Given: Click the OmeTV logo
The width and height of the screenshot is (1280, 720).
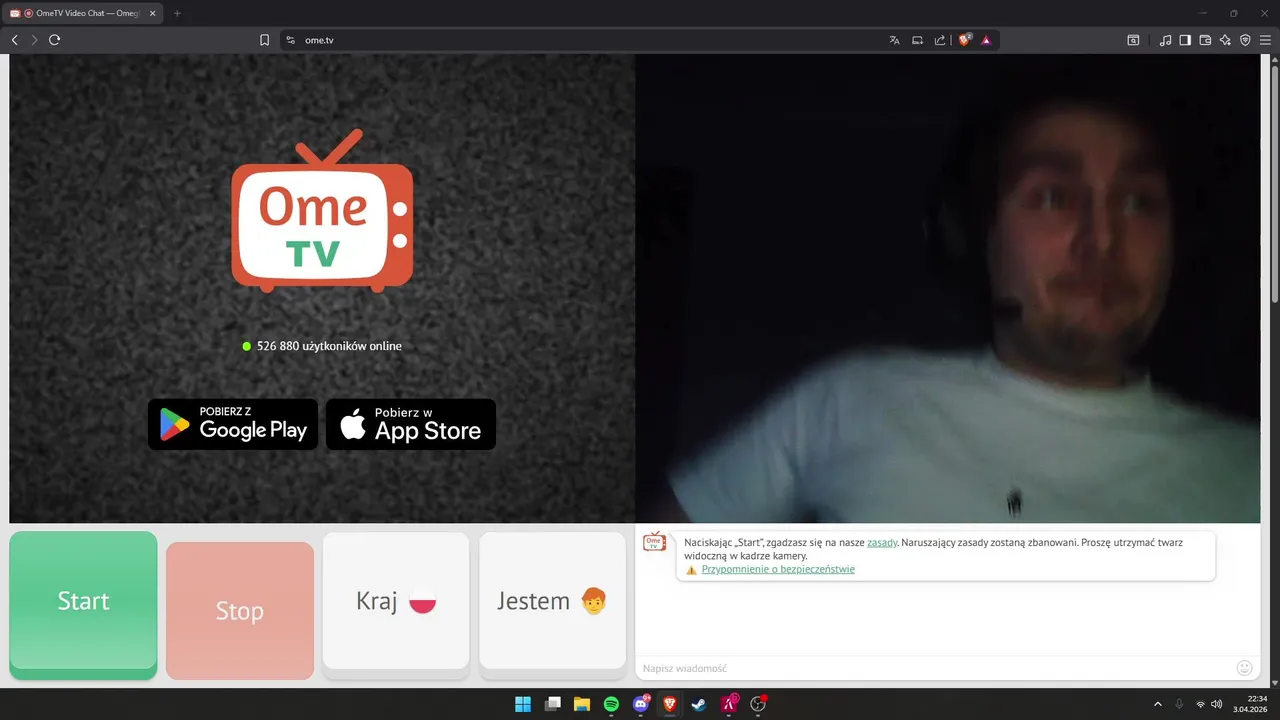Looking at the screenshot, I should pyautogui.click(x=322, y=211).
